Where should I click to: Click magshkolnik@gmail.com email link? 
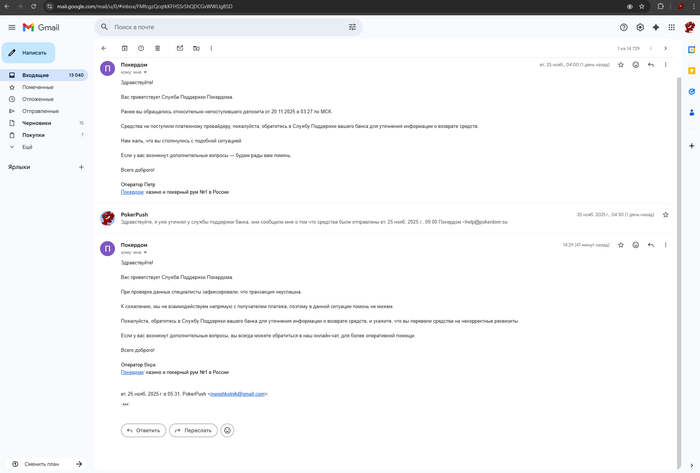coord(237,394)
